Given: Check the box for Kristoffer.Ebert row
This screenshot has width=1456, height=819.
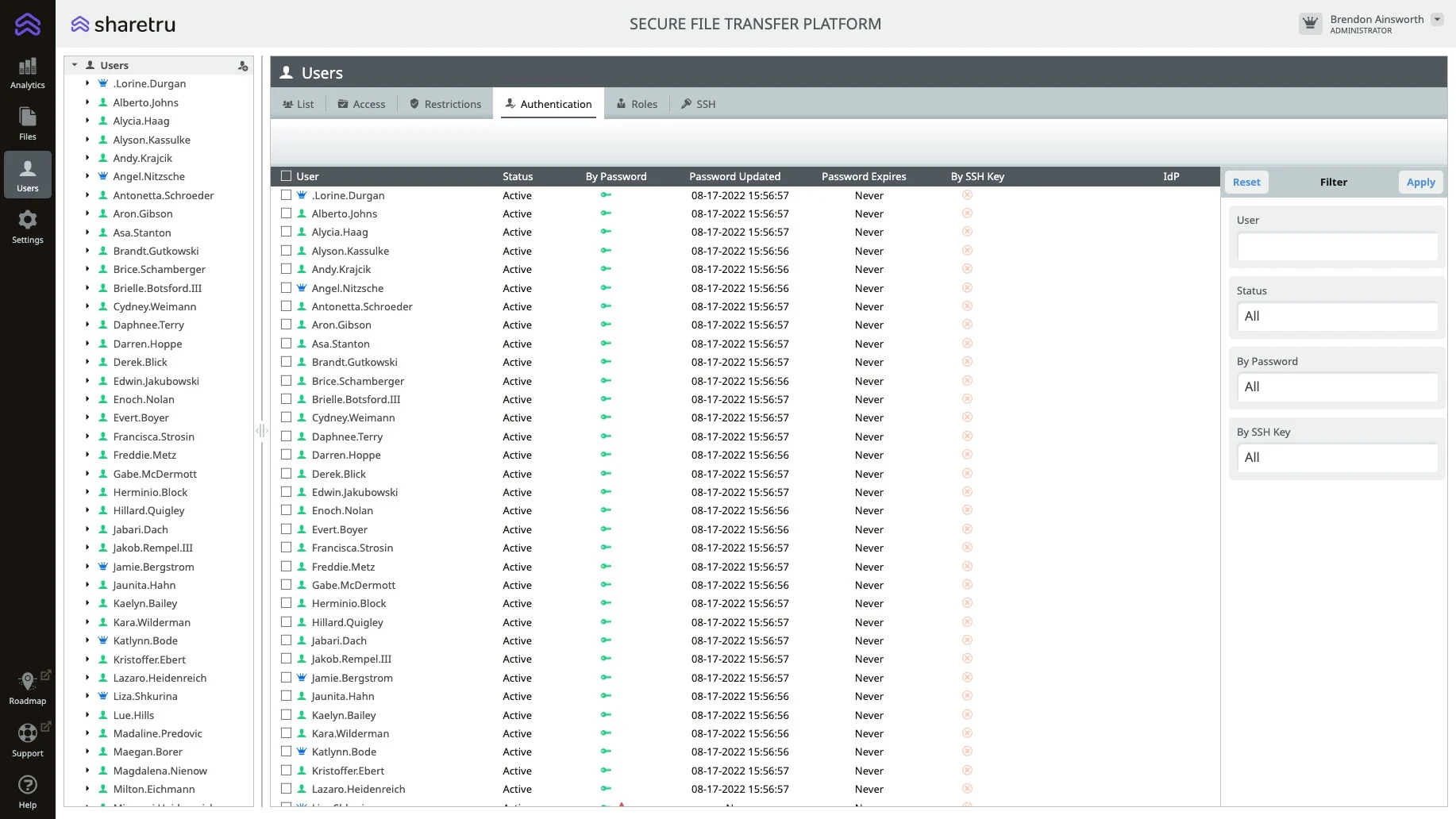Looking at the screenshot, I should pos(286,771).
